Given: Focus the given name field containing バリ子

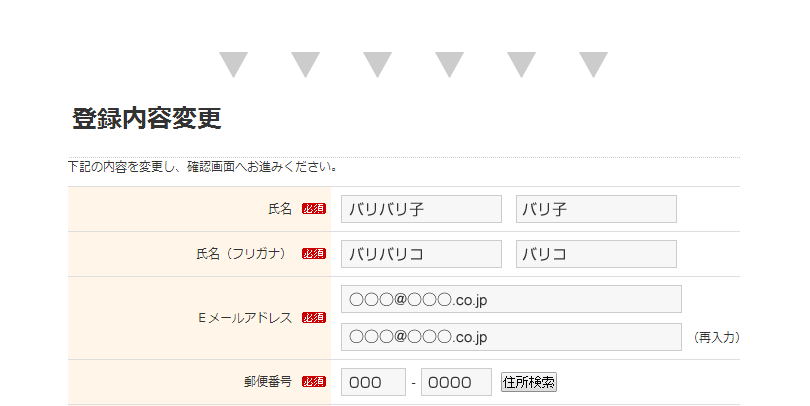Looking at the screenshot, I should coord(596,209).
